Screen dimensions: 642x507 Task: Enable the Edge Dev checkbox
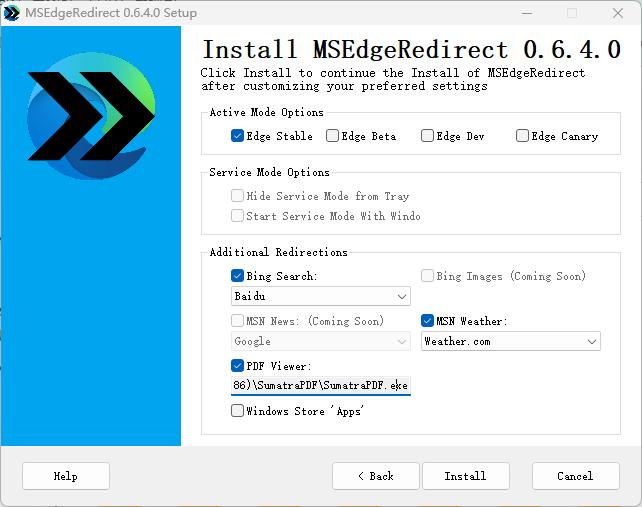(x=427, y=136)
